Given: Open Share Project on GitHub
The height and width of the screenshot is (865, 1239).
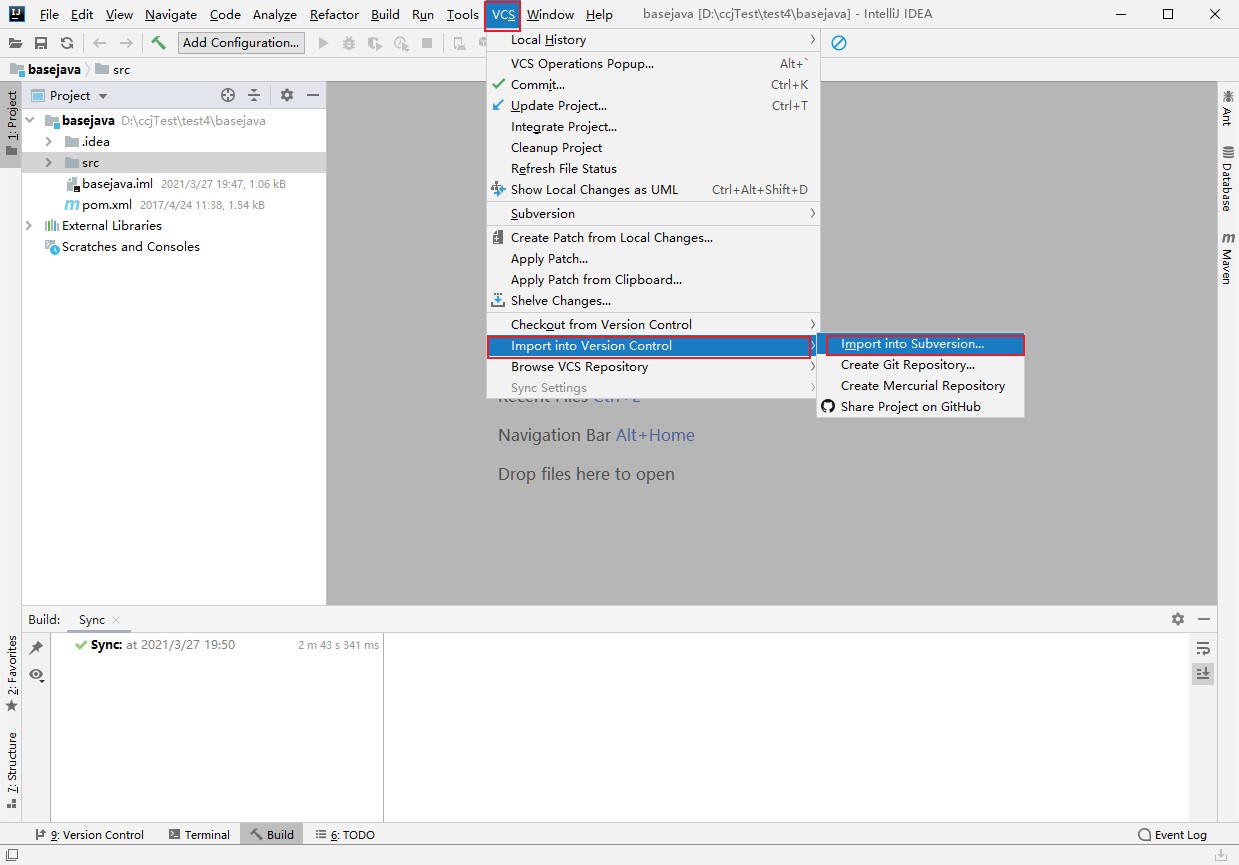Looking at the screenshot, I should pos(910,407).
